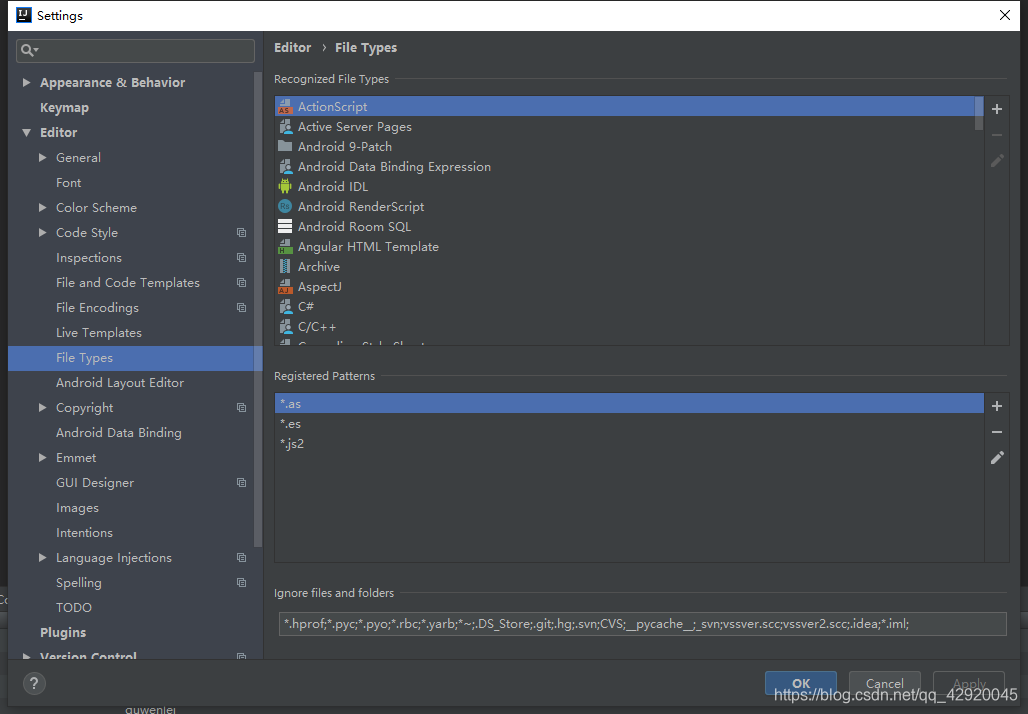
Task: Click the Android 9-Patch folder icon
Action: (x=285, y=146)
